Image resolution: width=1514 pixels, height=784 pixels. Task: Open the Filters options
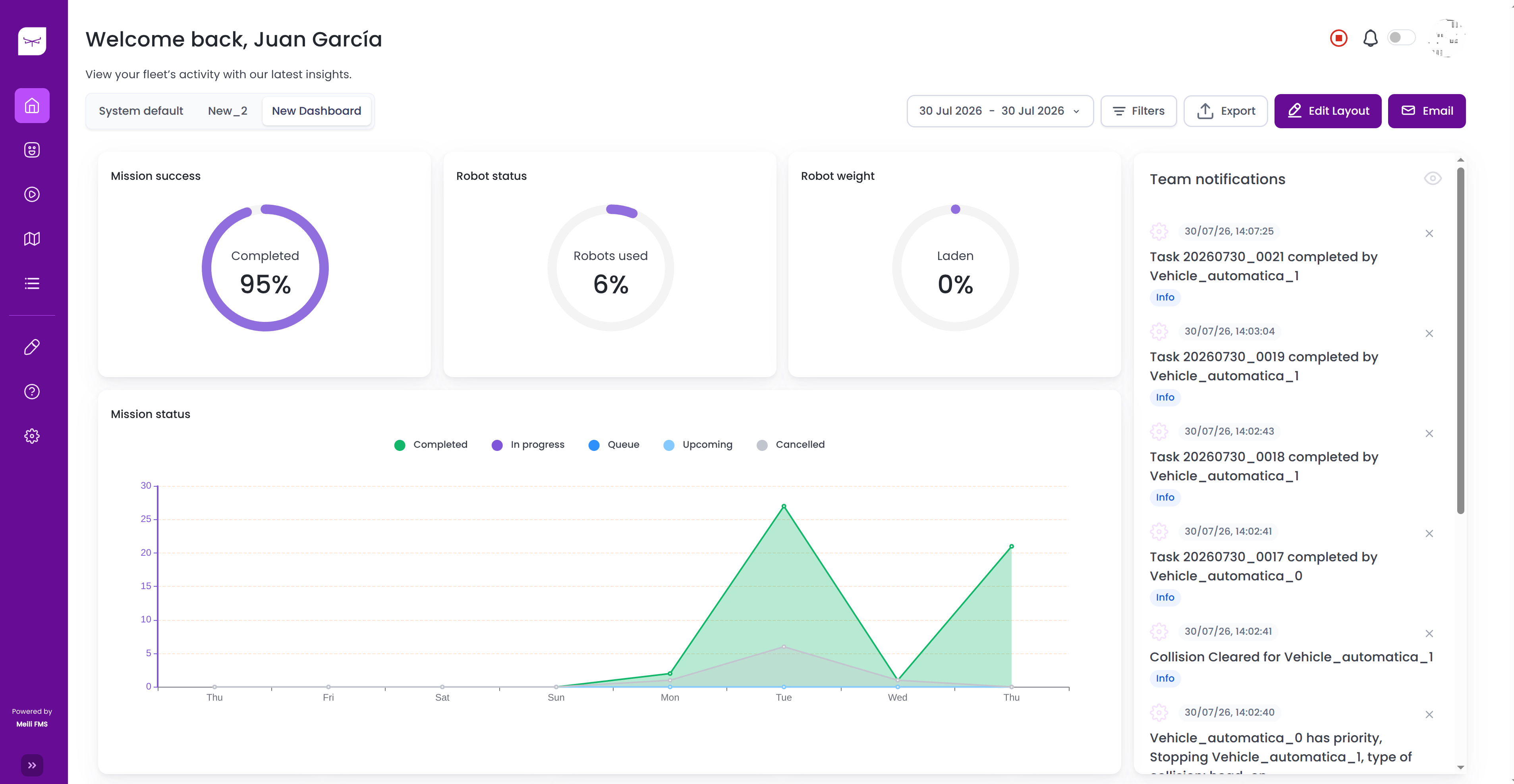coord(1138,111)
